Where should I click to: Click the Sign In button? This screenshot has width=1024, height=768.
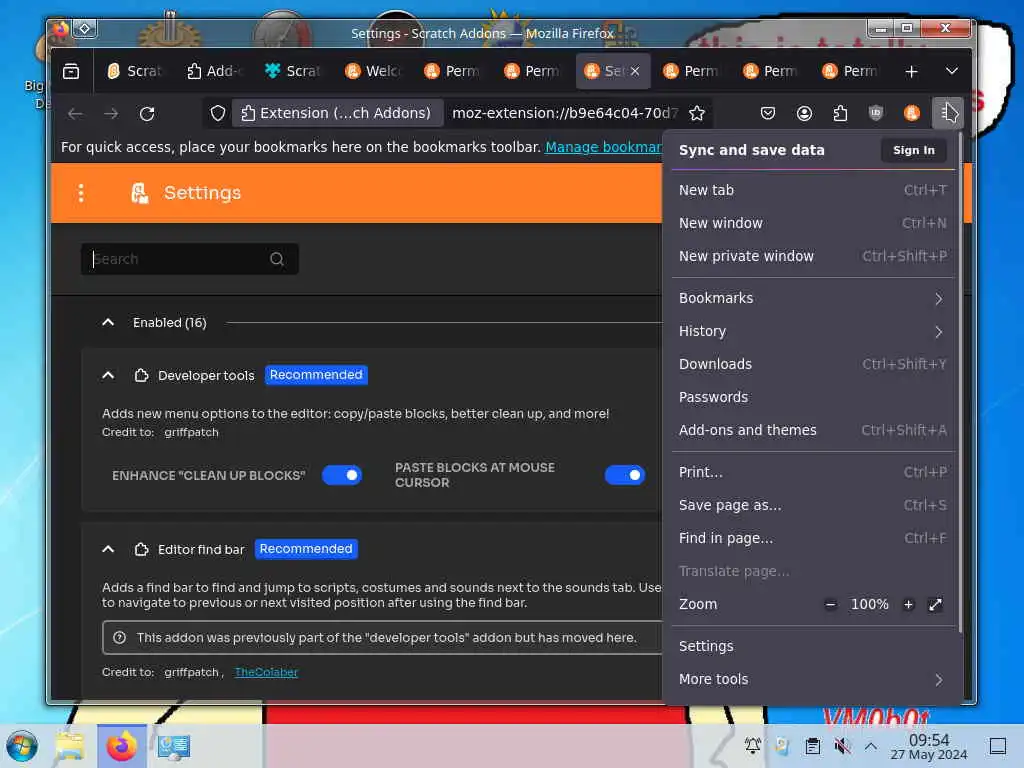914,150
